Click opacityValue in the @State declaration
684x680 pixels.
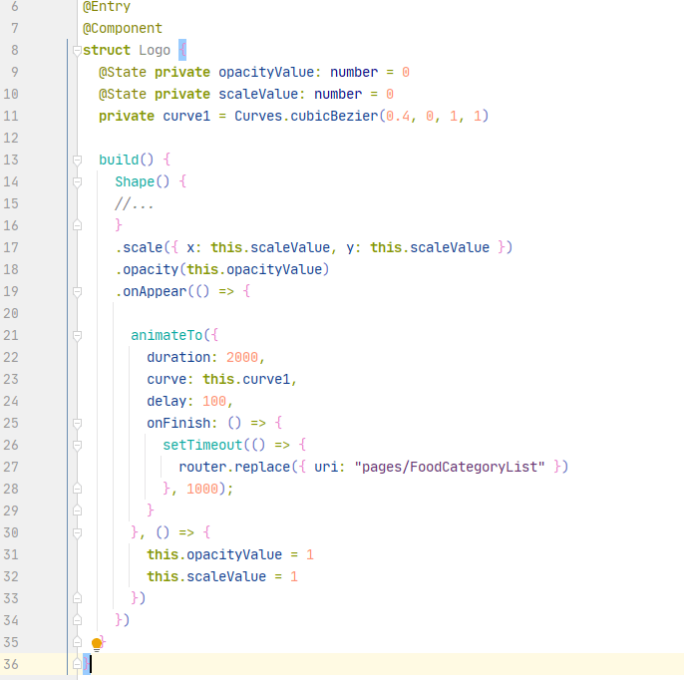click(x=266, y=72)
